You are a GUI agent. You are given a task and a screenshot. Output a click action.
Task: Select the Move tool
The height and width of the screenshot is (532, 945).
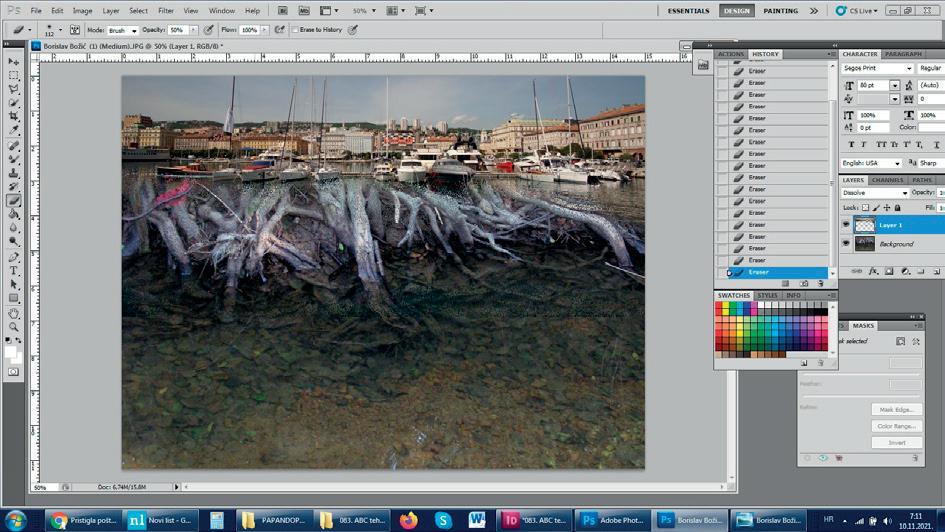13,62
